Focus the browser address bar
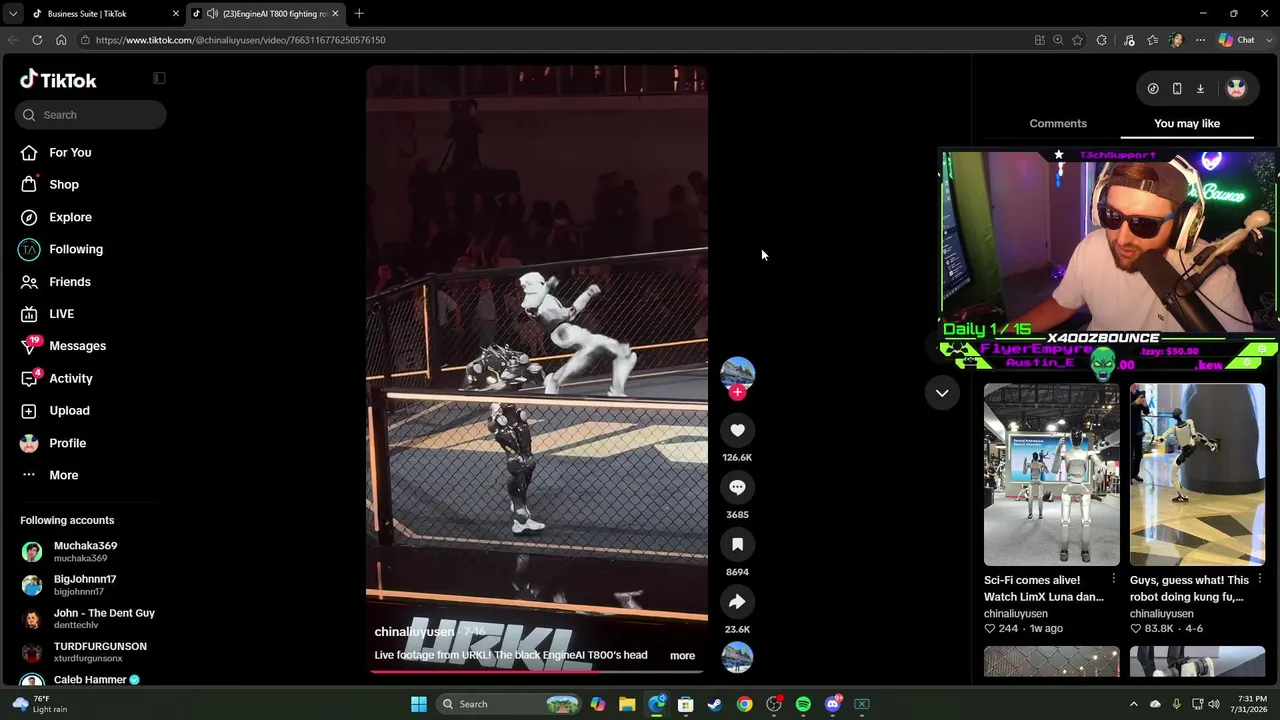Image resolution: width=1280 pixels, height=720 pixels. point(555,40)
